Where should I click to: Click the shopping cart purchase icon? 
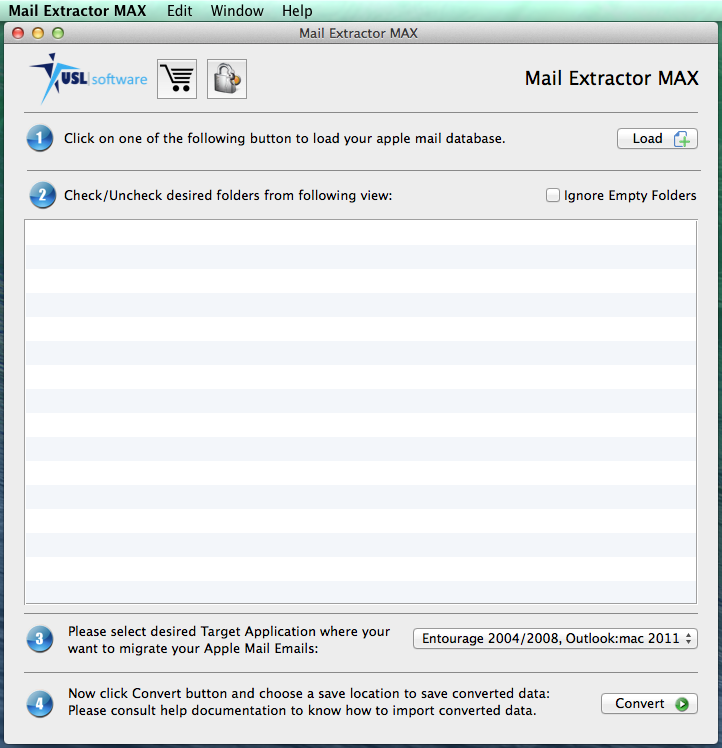(177, 79)
